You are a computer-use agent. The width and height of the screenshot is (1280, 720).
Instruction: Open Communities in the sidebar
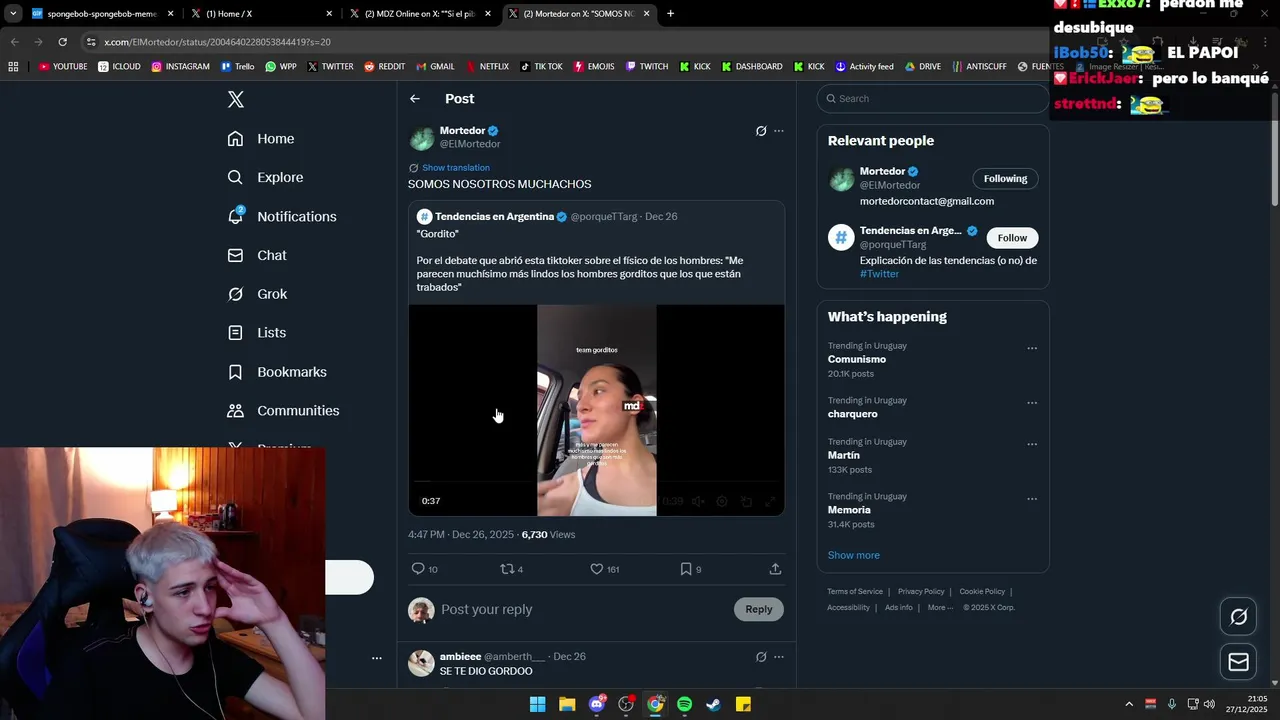click(283, 411)
